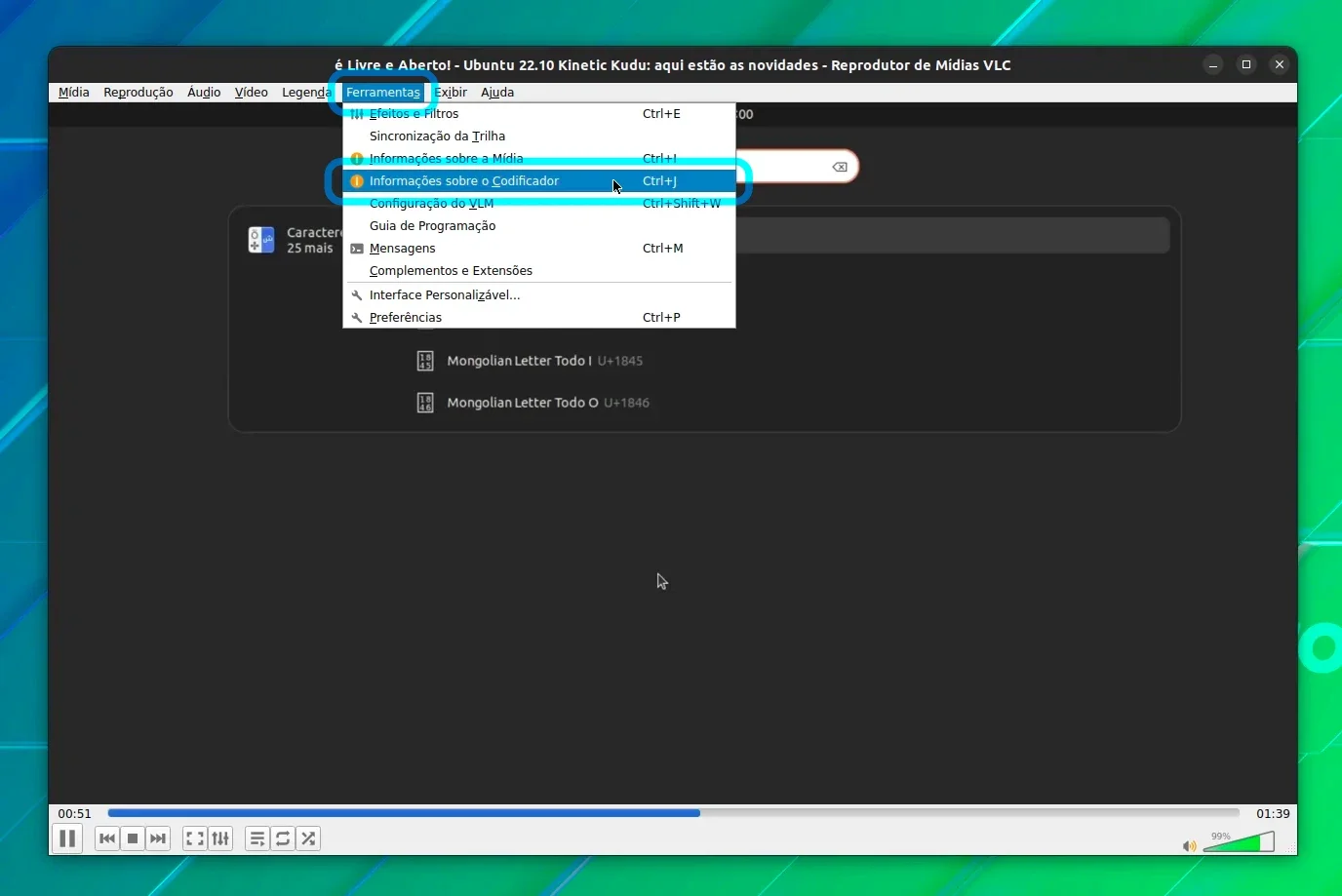
Task: Minimize the VLC window
Action: coord(1213,64)
